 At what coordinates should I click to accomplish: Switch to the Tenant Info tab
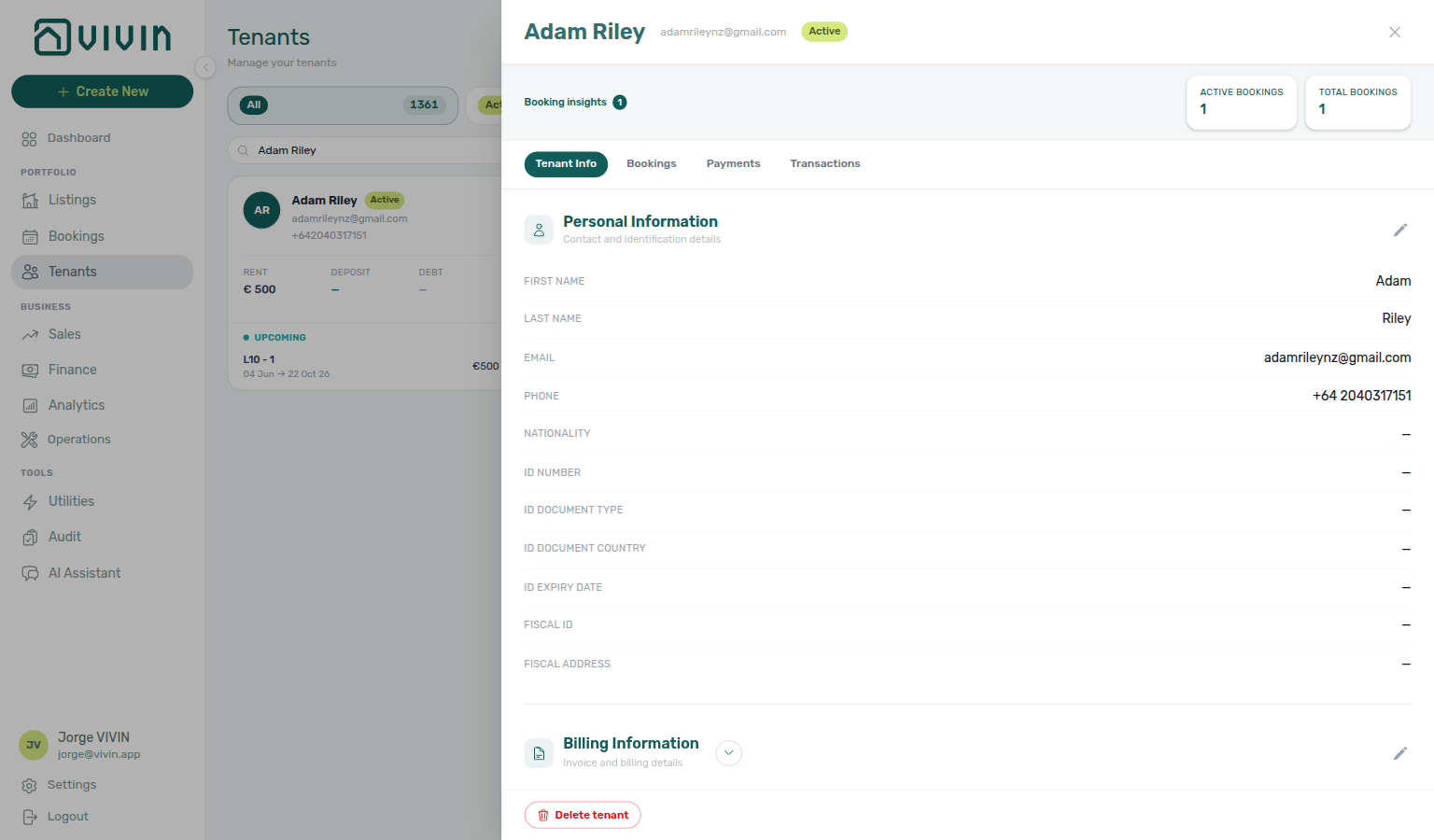[566, 164]
